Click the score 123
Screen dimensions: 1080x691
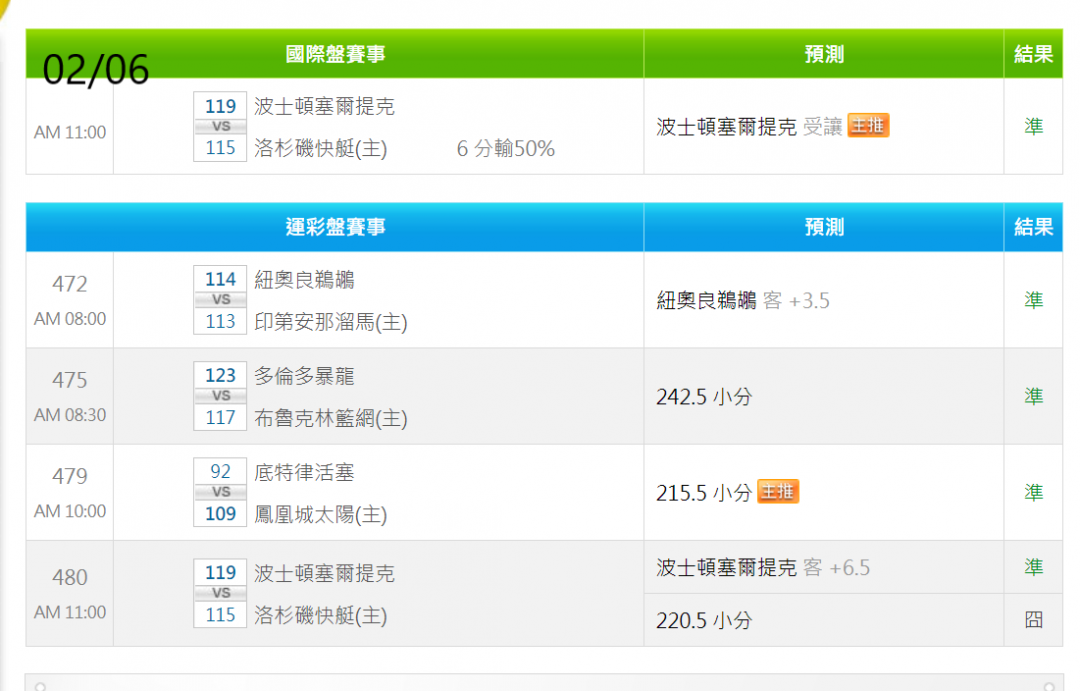point(220,375)
